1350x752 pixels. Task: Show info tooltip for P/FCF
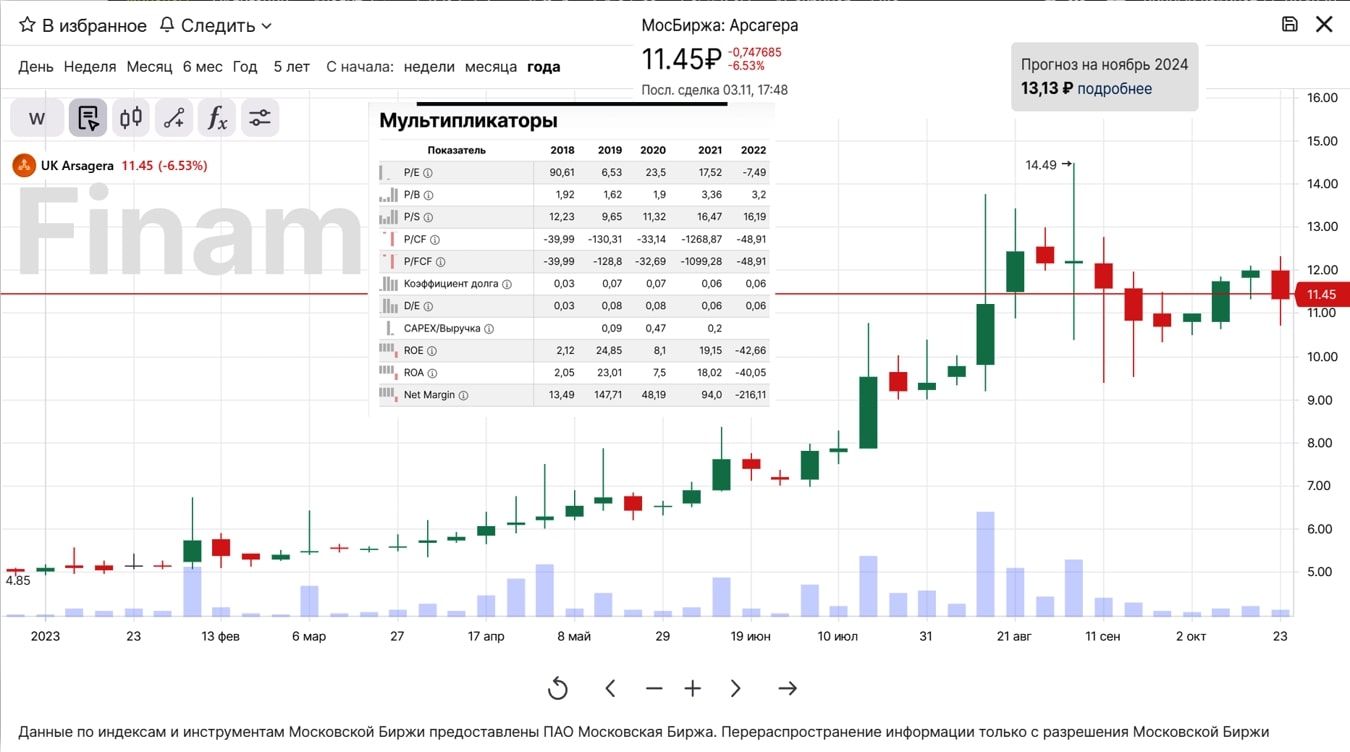[442, 262]
